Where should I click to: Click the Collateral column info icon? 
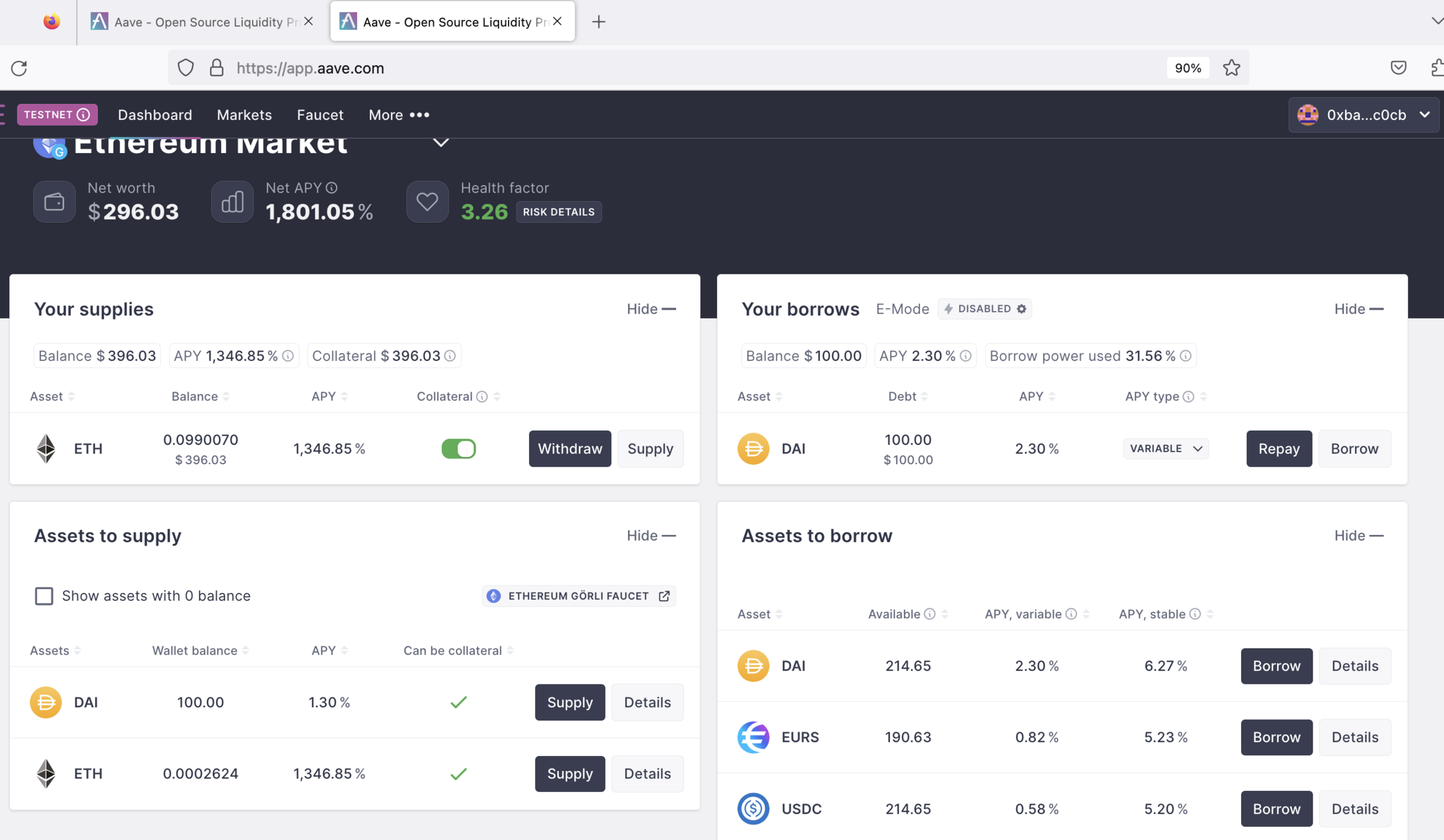[482, 396]
